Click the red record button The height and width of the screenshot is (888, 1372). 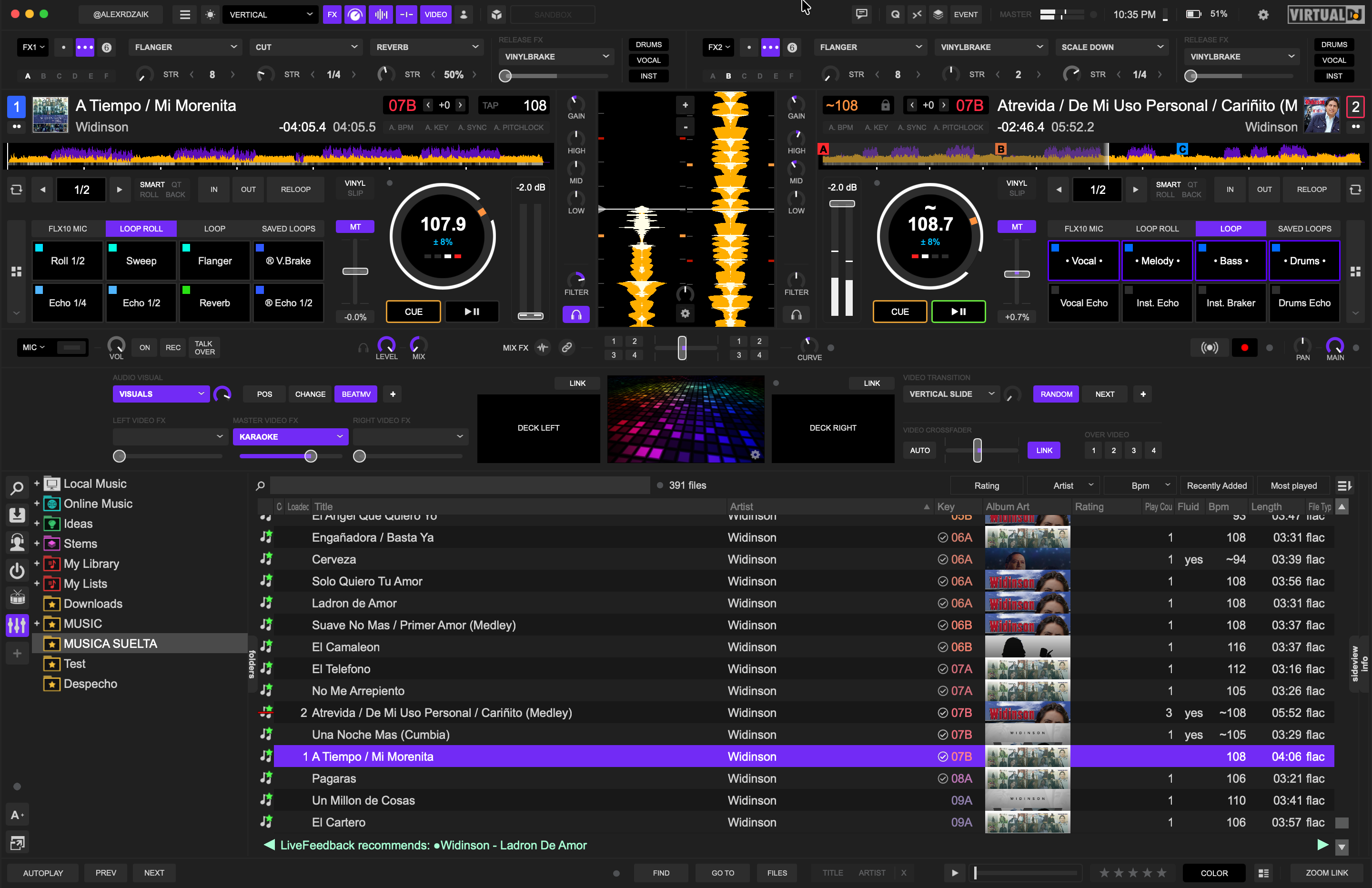tap(1245, 348)
